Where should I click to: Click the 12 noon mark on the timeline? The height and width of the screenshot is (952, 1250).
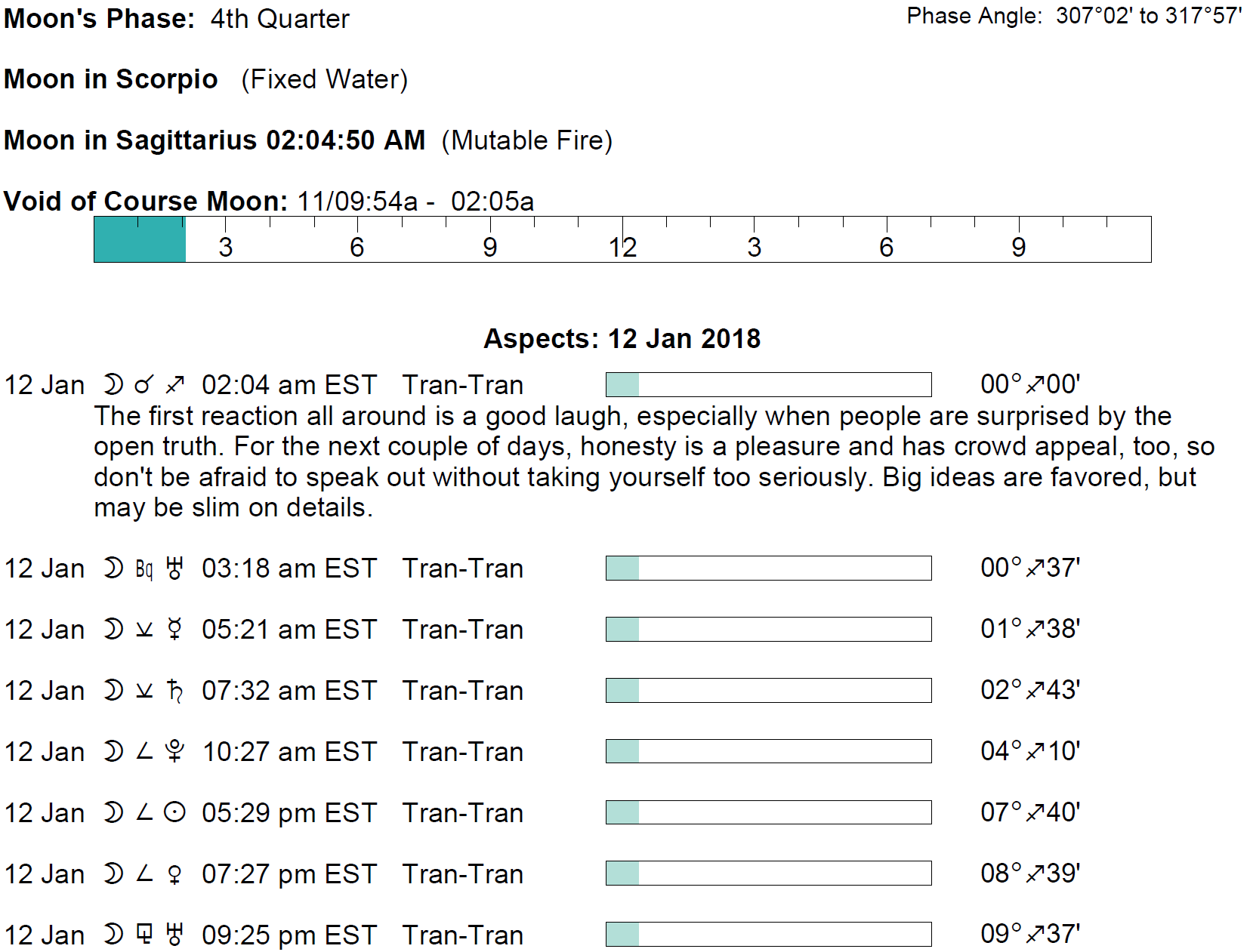[622, 246]
